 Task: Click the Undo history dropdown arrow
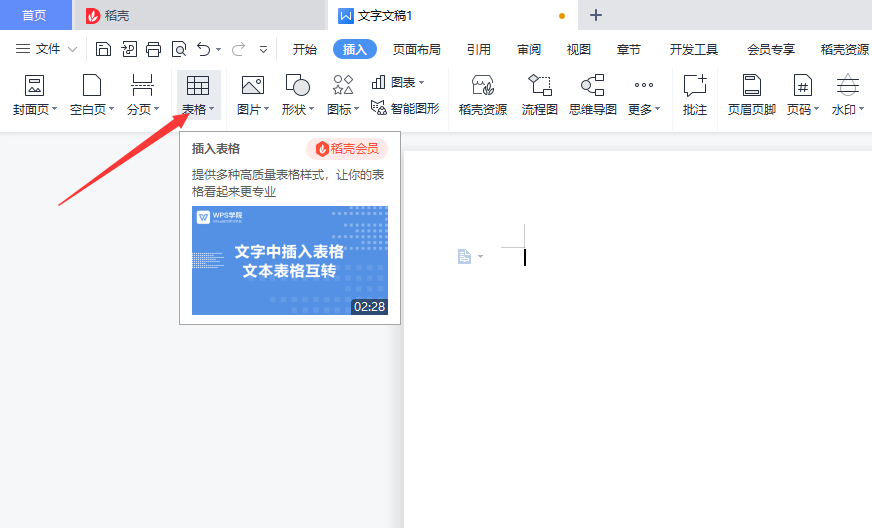coord(219,50)
